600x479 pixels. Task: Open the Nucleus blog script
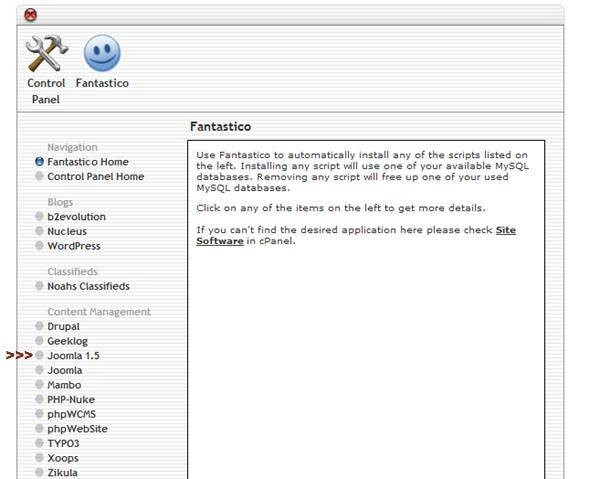pos(67,231)
